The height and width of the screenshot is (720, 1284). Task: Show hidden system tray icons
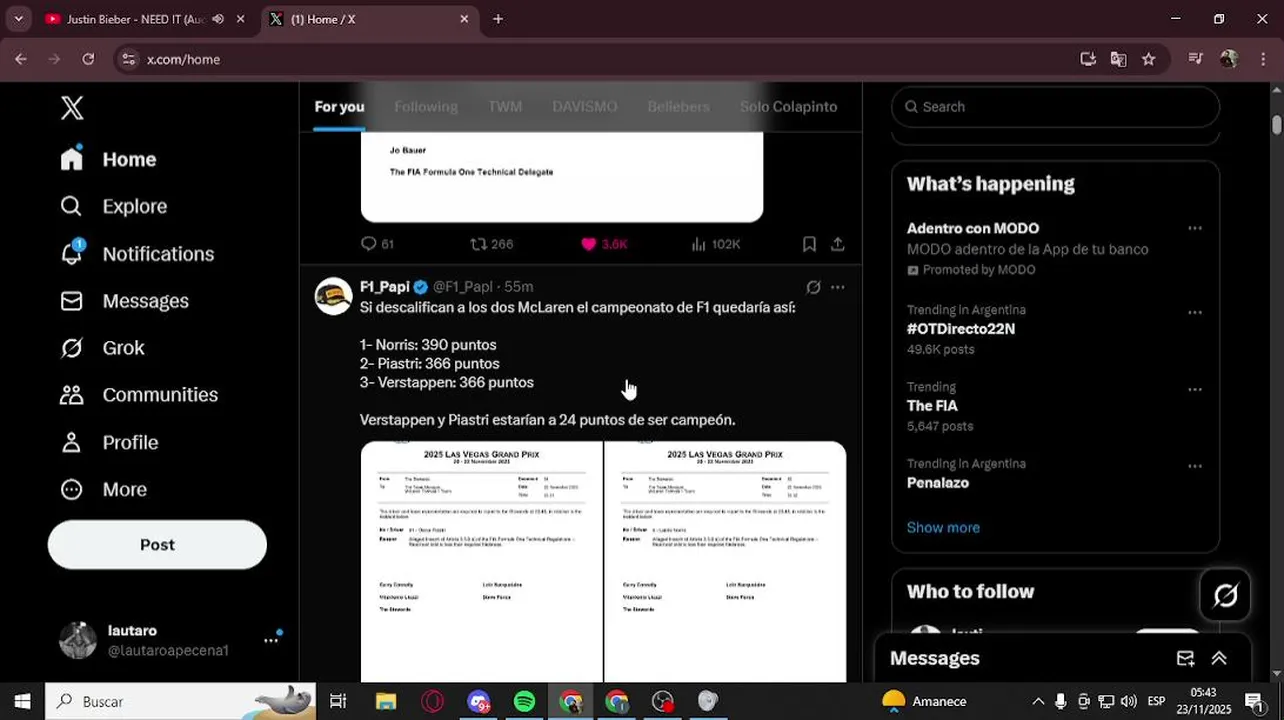[1037, 702]
